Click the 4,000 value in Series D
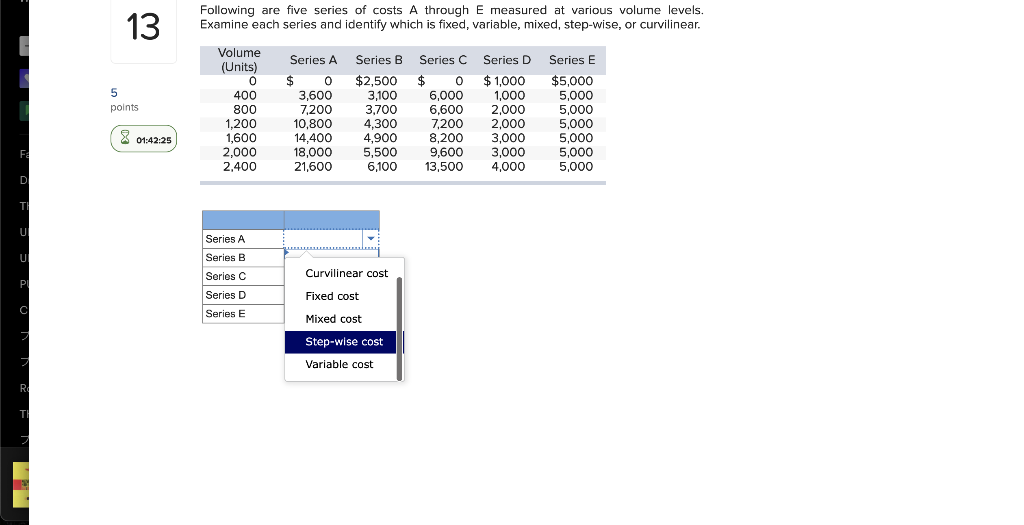 pyautogui.click(x=508, y=167)
